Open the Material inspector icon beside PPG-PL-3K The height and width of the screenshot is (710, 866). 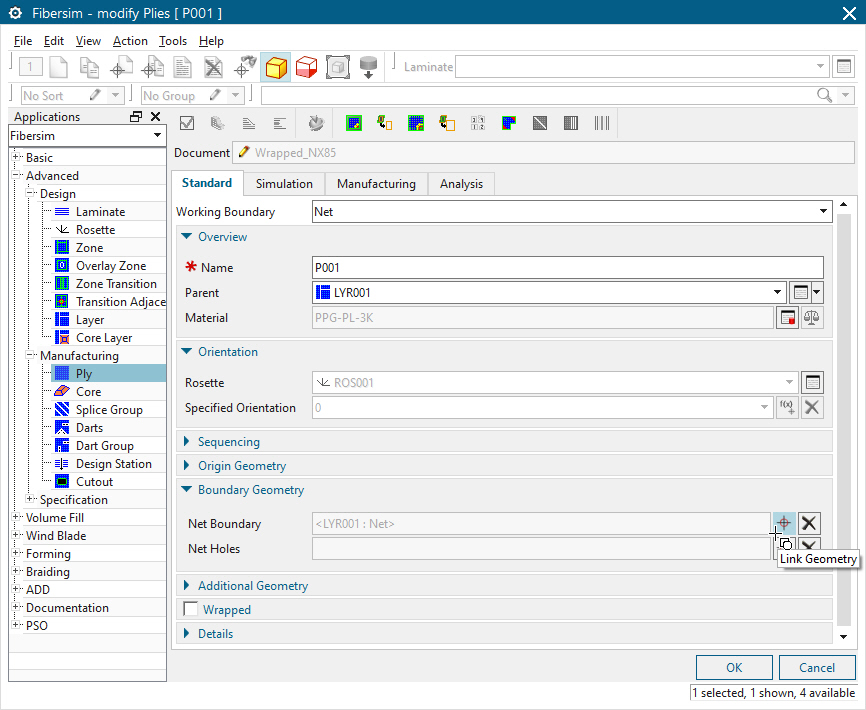click(785, 317)
